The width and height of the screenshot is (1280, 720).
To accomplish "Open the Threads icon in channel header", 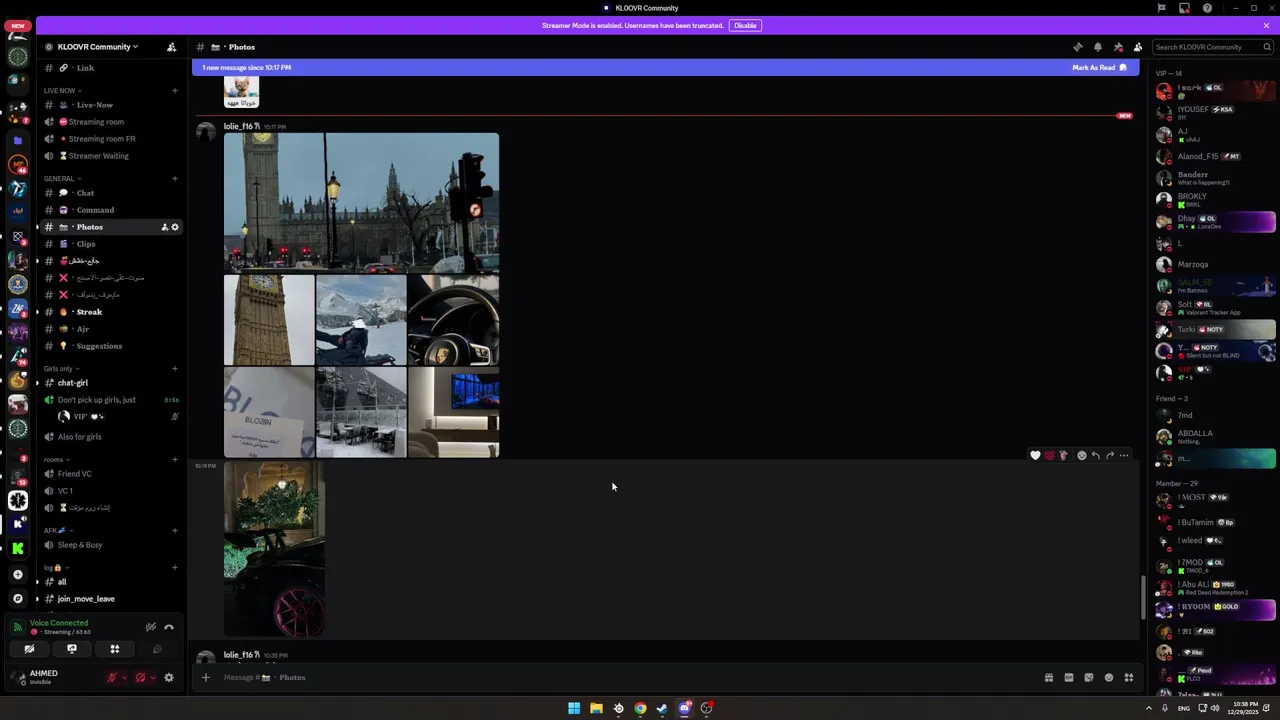I will [x=1077, y=47].
